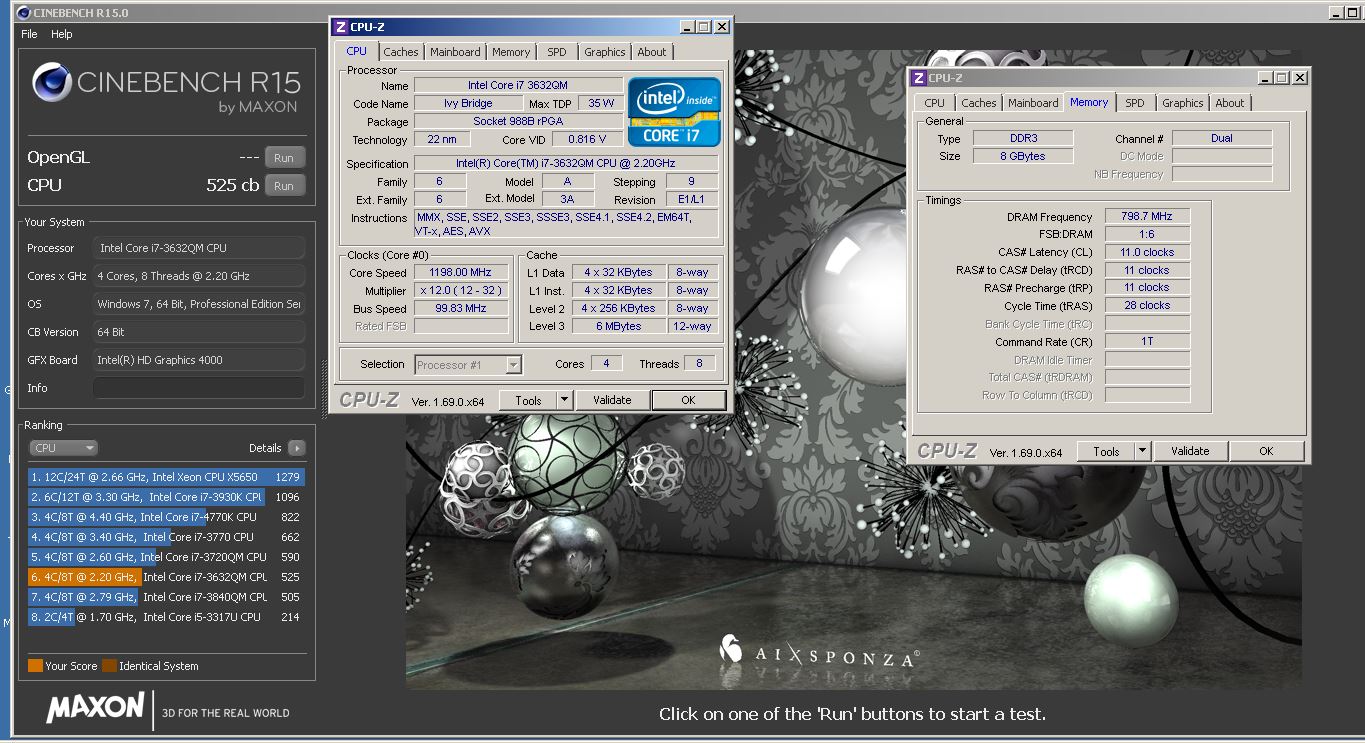Image resolution: width=1365 pixels, height=743 pixels.
Task: Switch to About tab in Memory CPU-Z window
Action: 1230,103
